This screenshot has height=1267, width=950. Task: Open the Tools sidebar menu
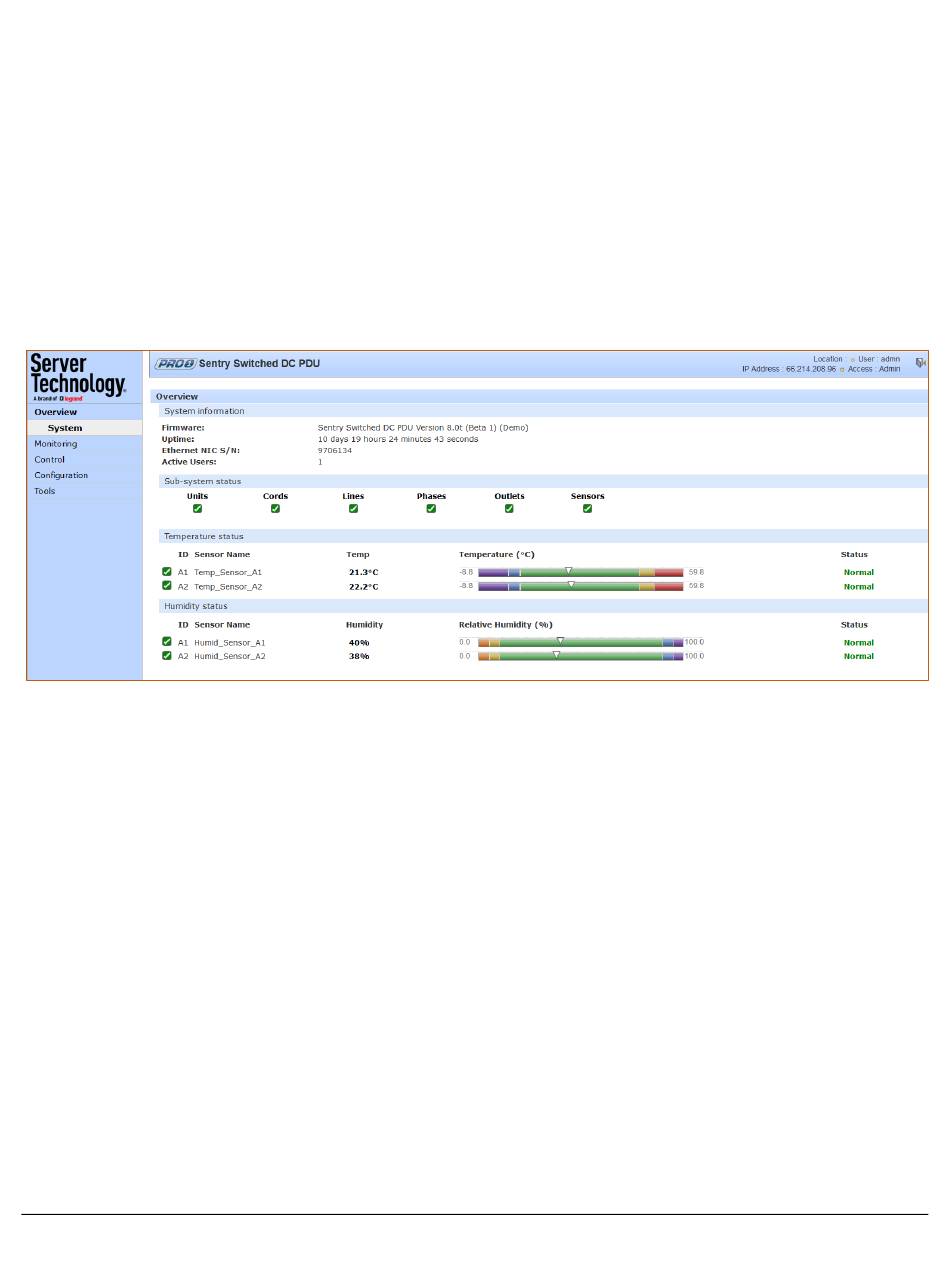coord(45,492)
